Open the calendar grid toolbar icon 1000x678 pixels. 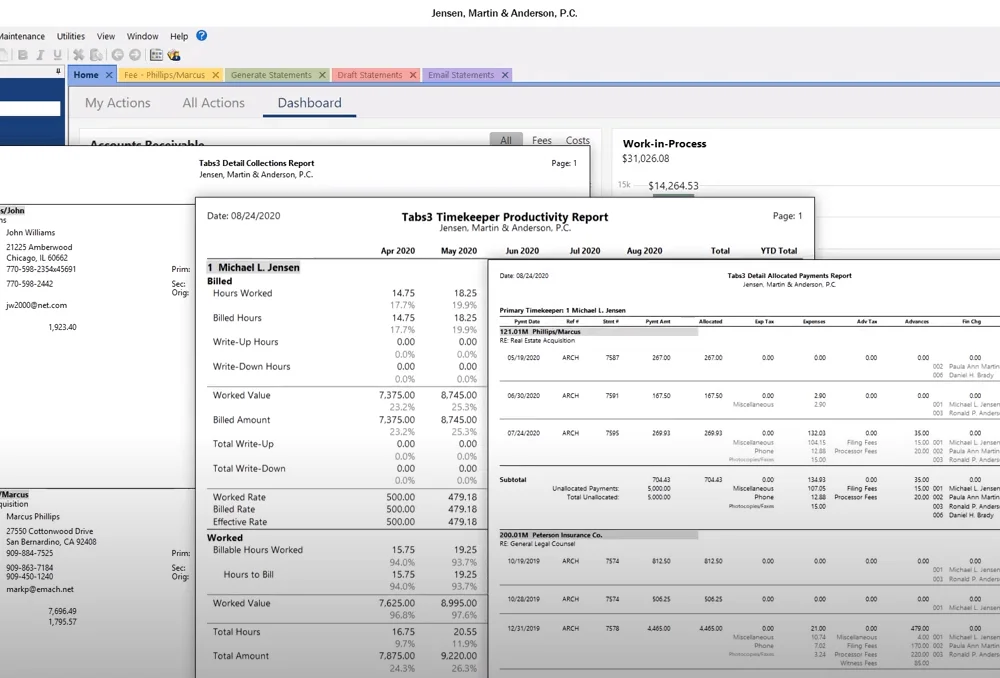point(156,55)
